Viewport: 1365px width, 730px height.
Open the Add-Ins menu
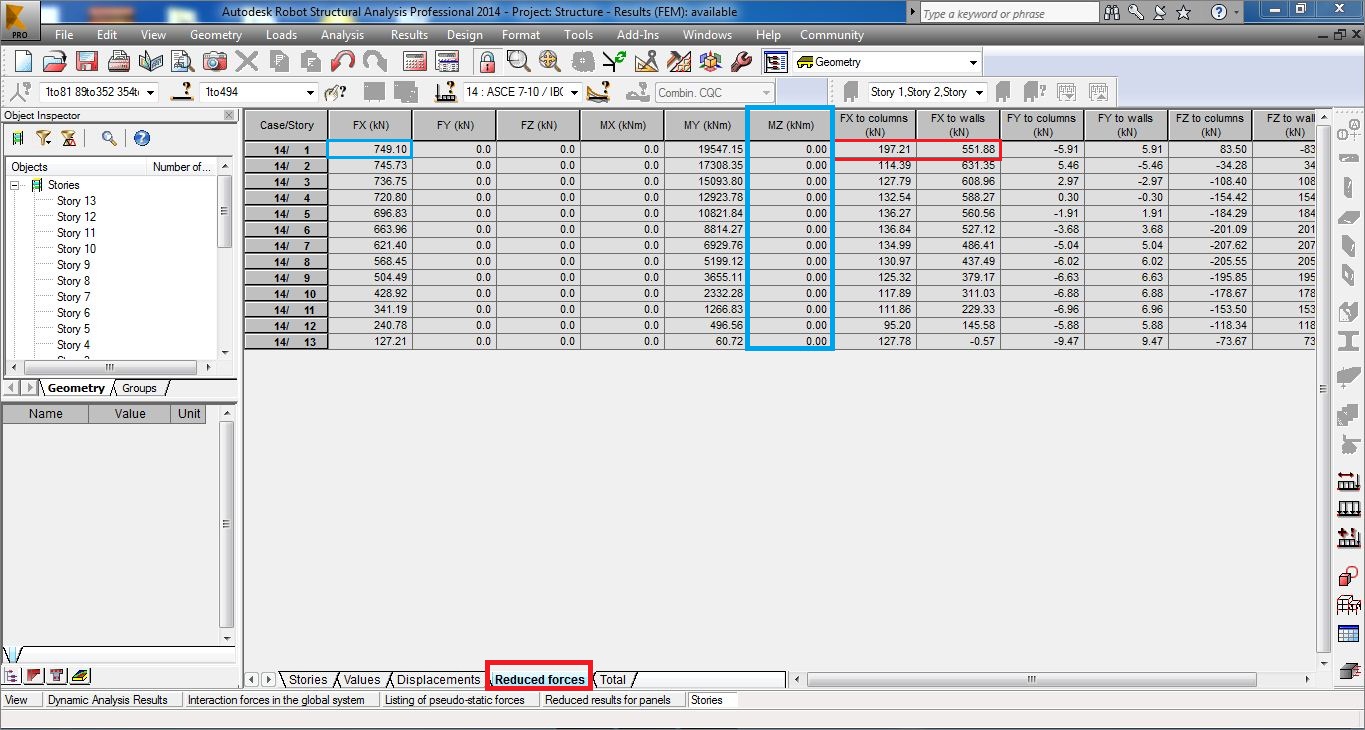[x=638, y=34]
